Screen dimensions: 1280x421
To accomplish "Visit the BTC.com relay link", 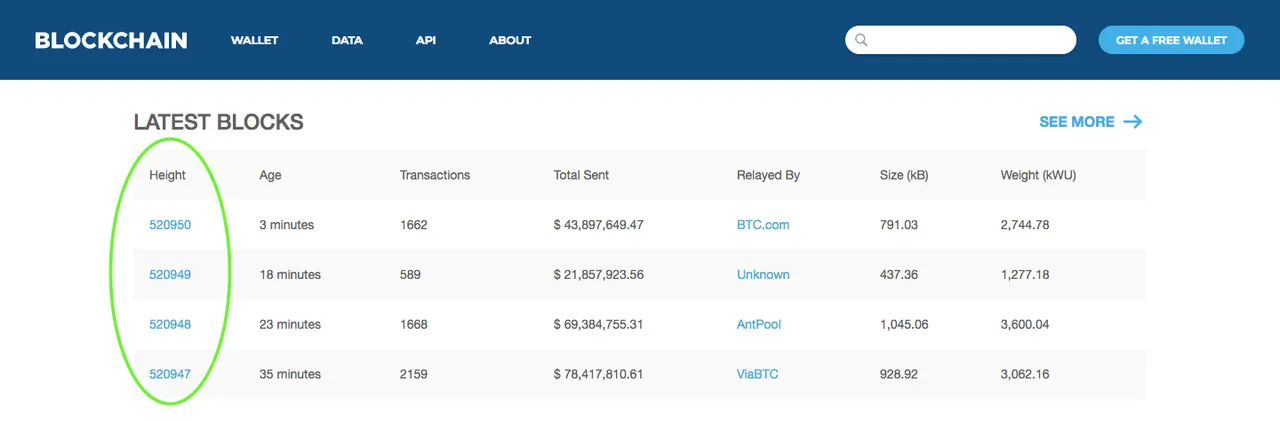I will click(x=763, y=225).
